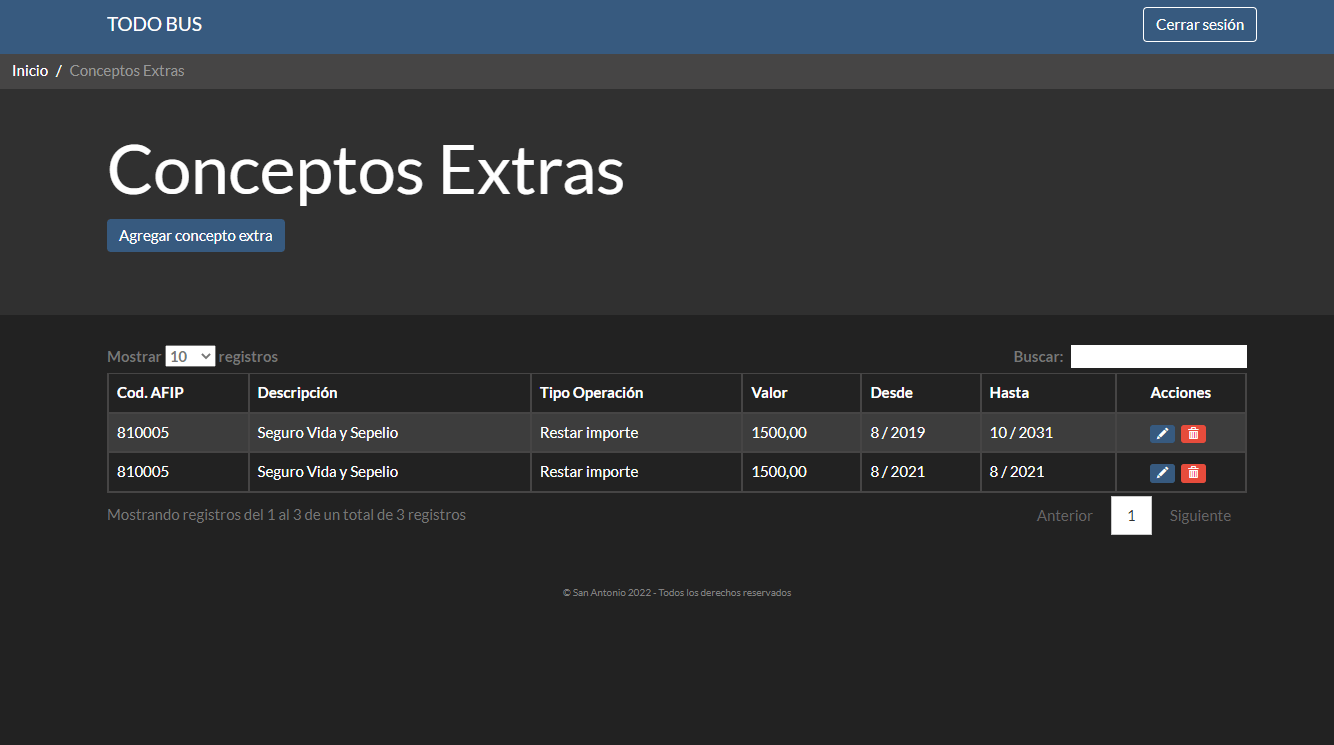Viewport: 1334px width, 745px height.
Task: Open the records-per-page dropdown showing 10
Action: coord(190,356)
